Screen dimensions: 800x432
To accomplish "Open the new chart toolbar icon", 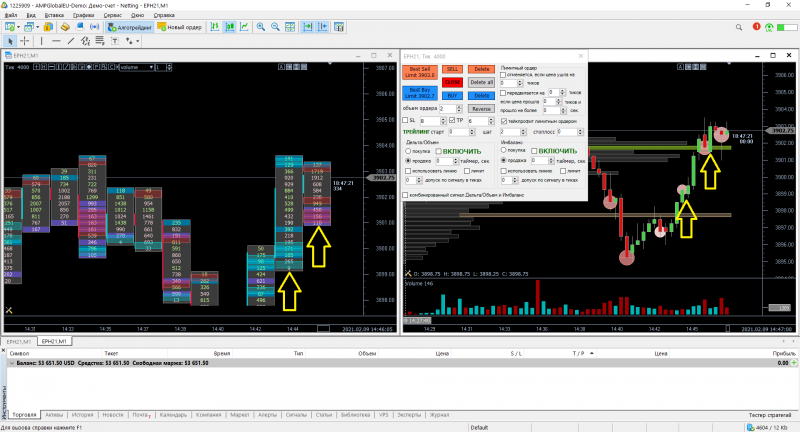I will (x=10, y=27).
